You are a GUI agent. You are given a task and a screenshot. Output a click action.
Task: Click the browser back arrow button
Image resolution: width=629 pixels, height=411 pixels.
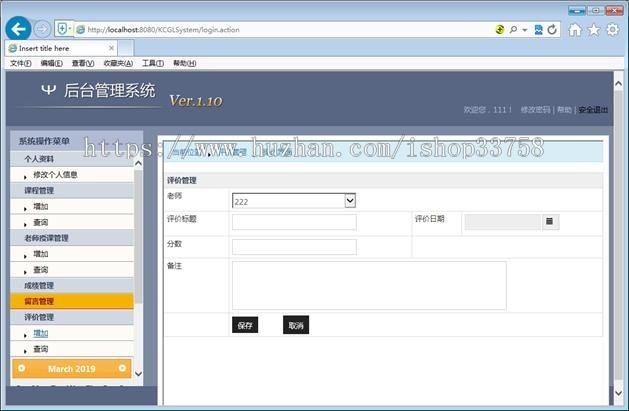pos(18,29)
